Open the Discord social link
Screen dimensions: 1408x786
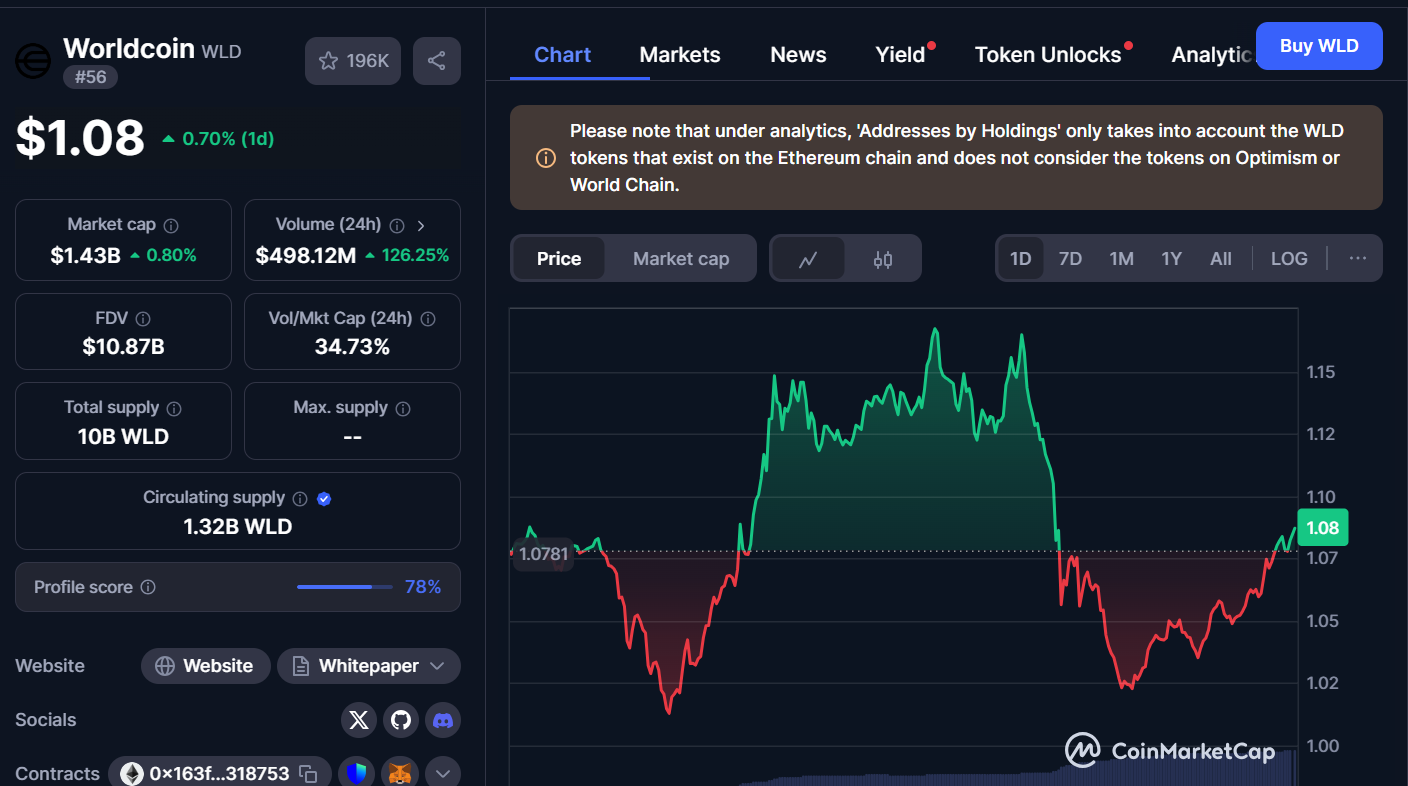443,720
